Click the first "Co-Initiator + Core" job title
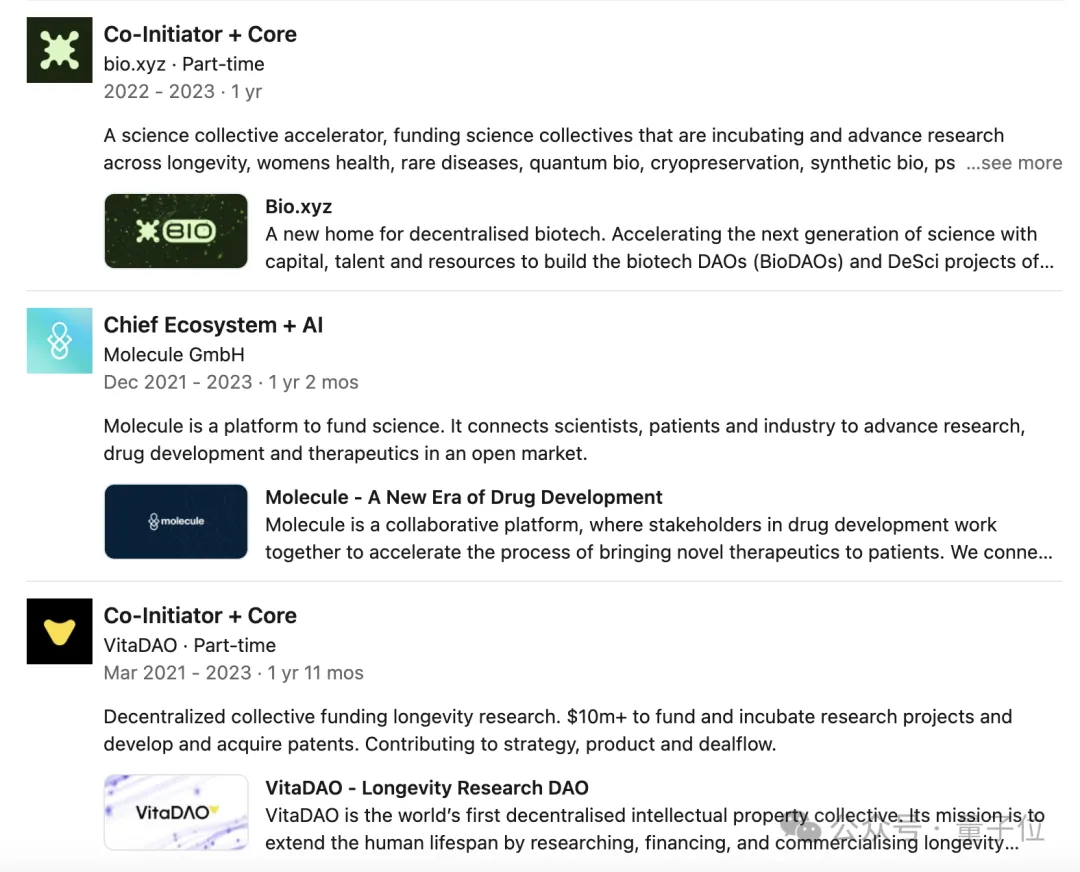Viewport: 1080px width, 872px height. (x=200, y=34)
